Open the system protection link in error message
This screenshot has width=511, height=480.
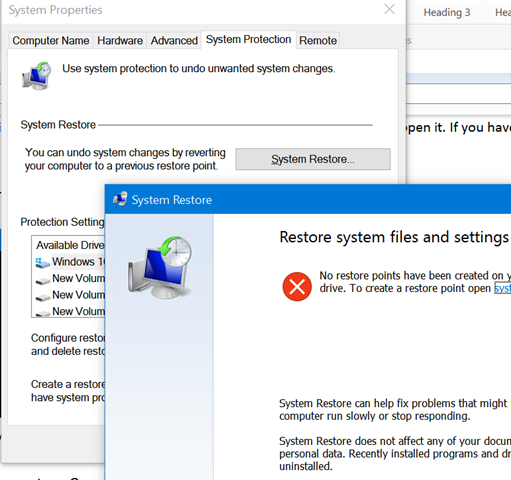click(x=502, y=288)
